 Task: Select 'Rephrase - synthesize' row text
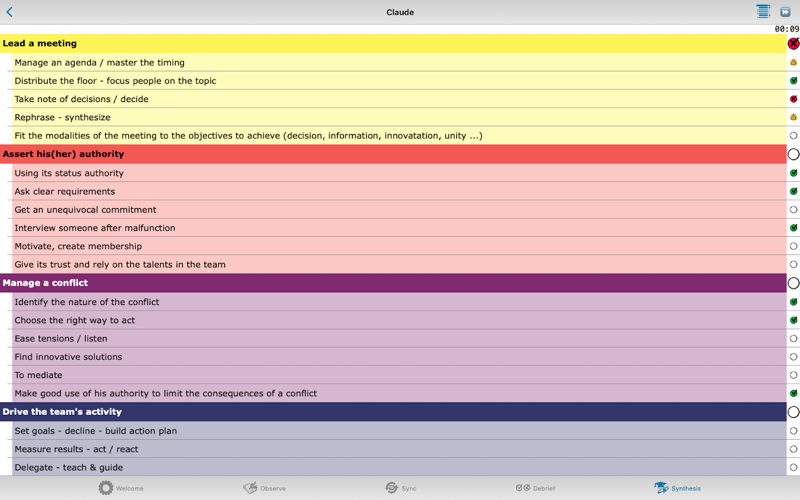point(62,117)
